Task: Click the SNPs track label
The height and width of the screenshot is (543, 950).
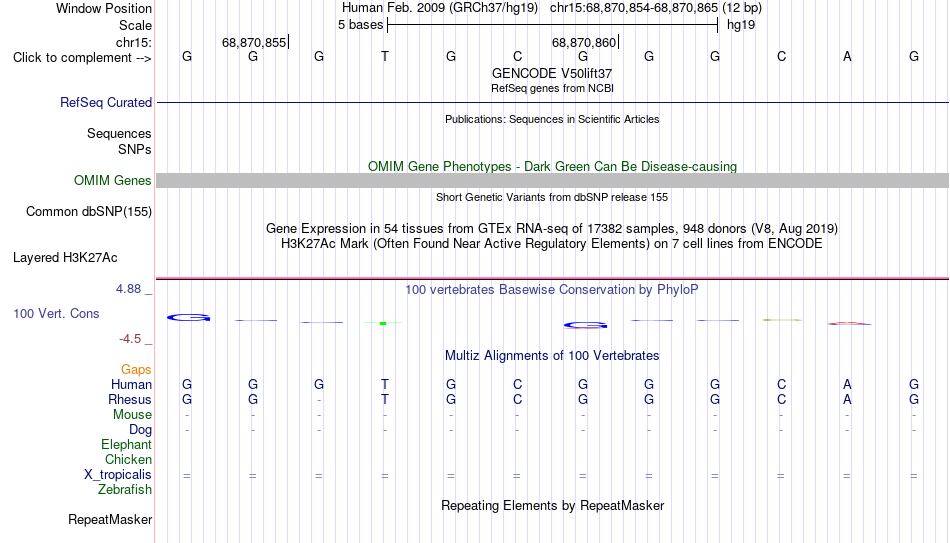Action: (x=135, y=149)
